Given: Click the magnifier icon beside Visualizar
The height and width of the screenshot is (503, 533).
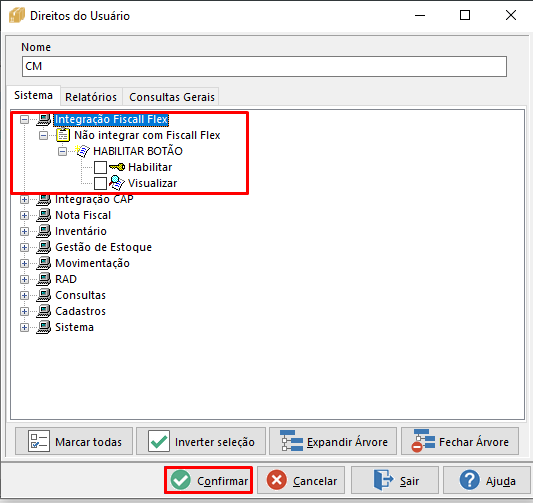Looking at the screenshot, I should (117, 183).
